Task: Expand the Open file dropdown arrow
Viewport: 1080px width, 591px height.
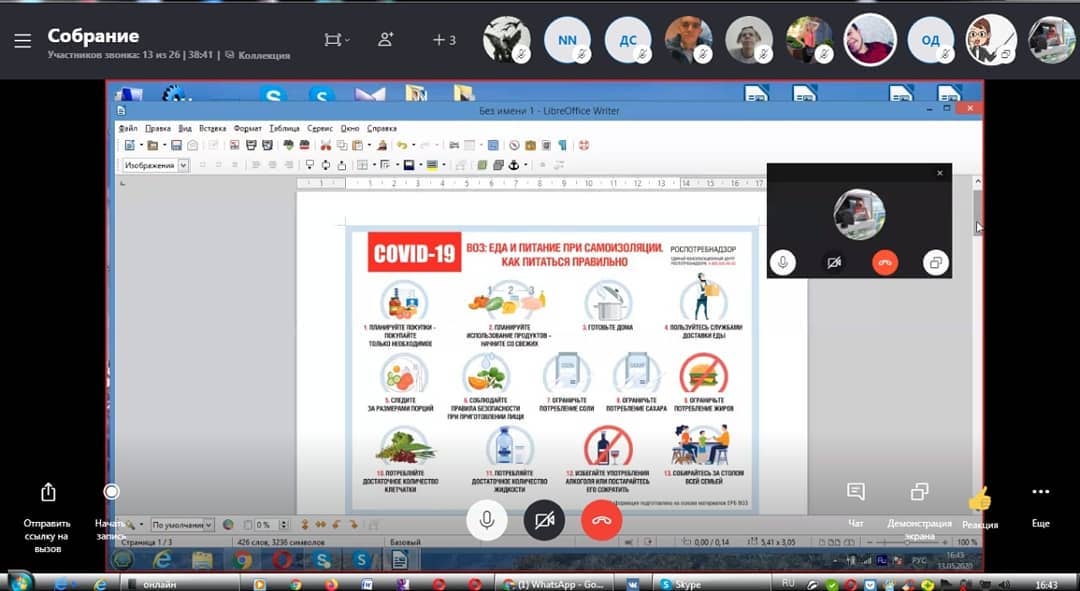Action: tap(165, 145)
